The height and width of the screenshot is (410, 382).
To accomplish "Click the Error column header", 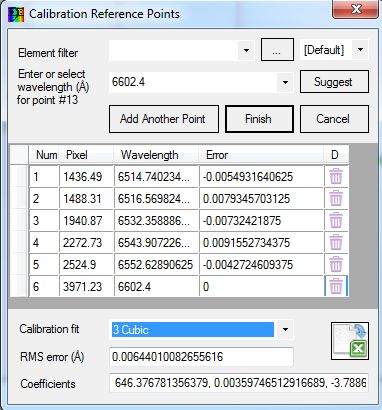I will [261, 155].
